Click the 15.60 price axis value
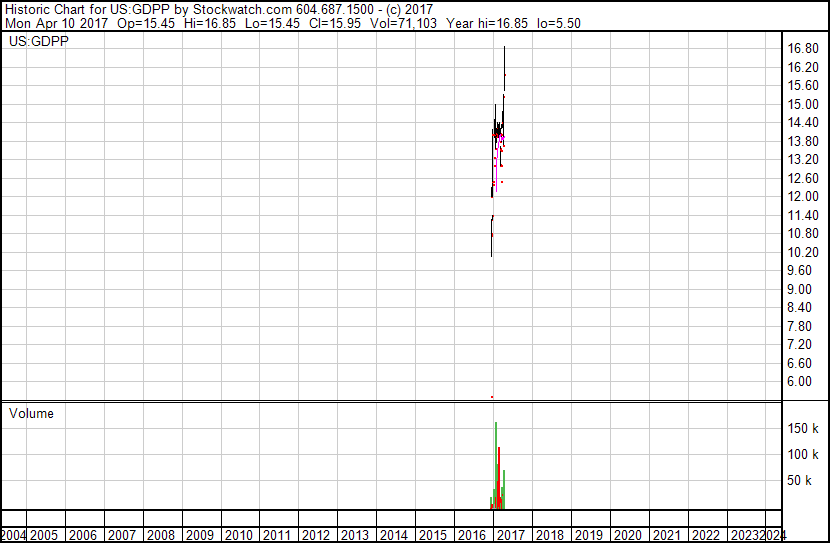 coord(803,86)
